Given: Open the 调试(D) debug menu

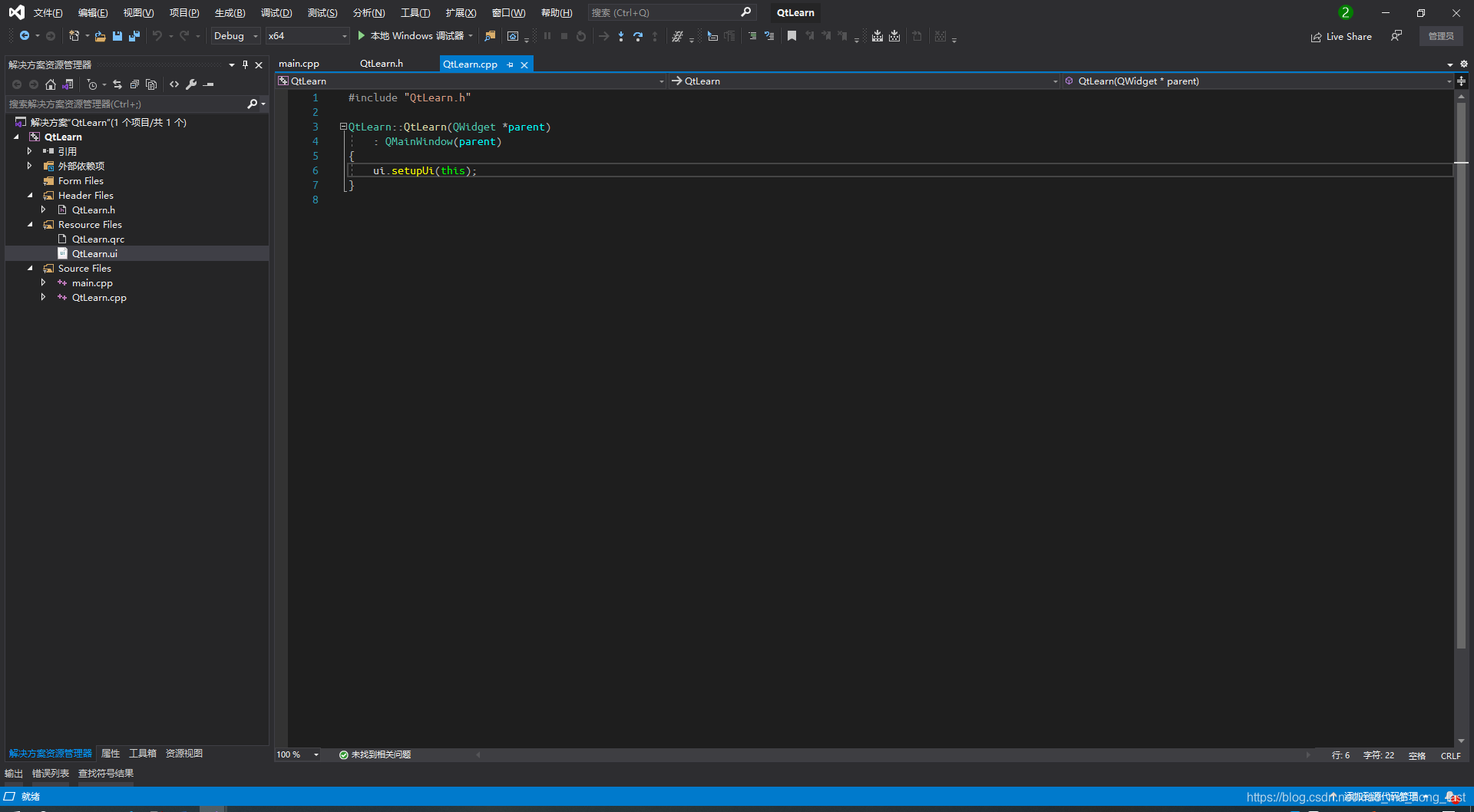Looking at the screenshot, I should click(x=276, y=12).
